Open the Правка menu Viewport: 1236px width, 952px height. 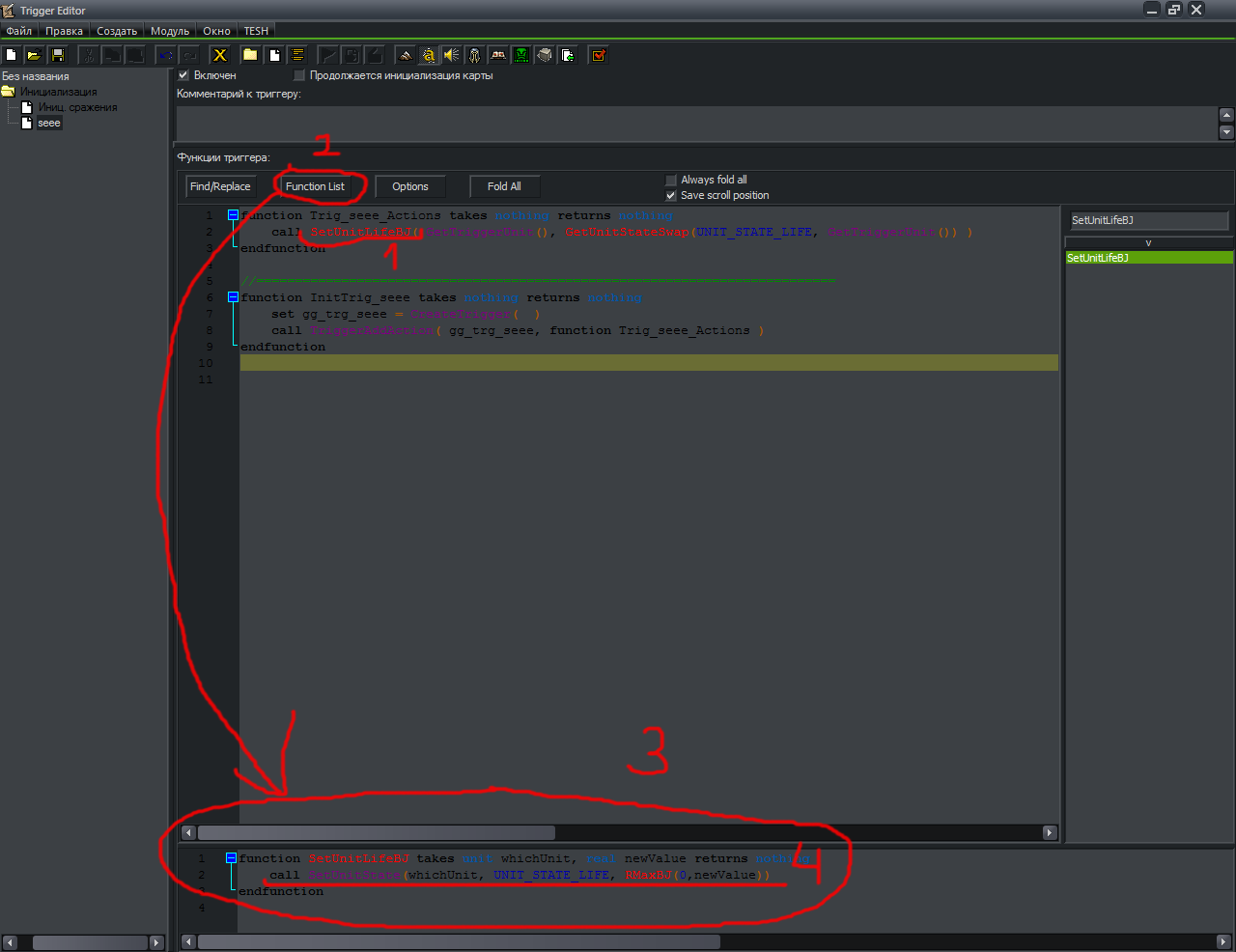tap(64, 31)
